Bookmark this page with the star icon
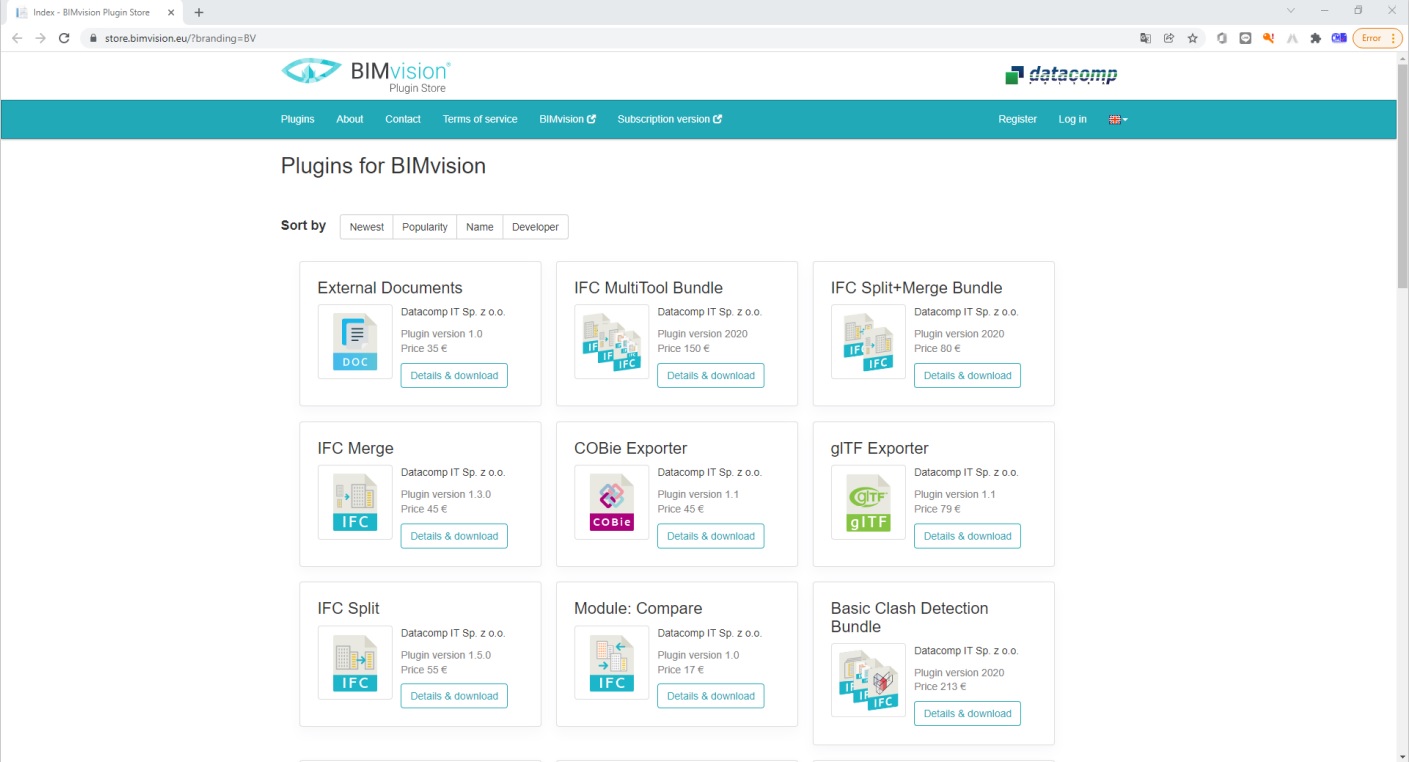This screenshot has width=1409, height=762. (1193, 38)
